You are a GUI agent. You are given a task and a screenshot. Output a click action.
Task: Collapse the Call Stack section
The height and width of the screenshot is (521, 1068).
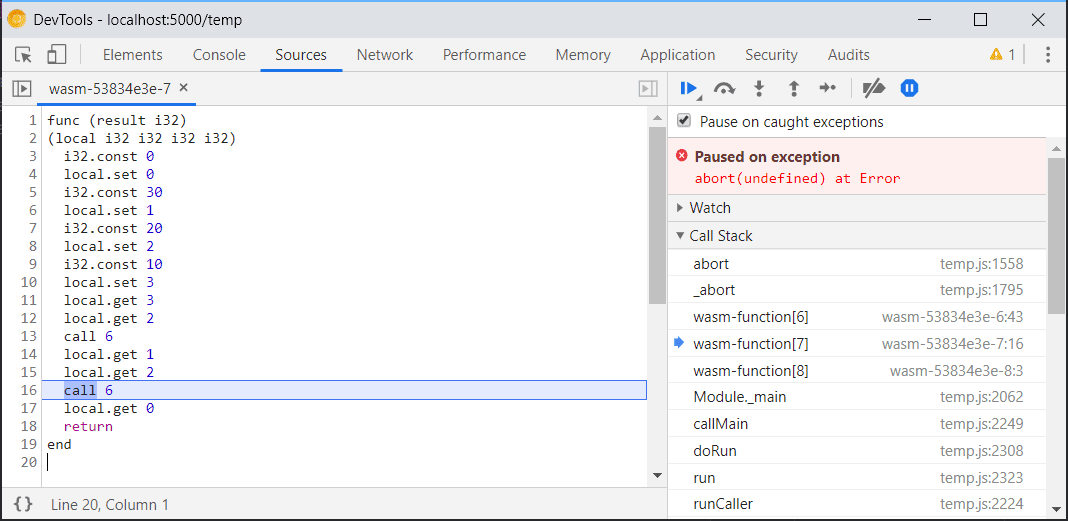pos(720,236)
